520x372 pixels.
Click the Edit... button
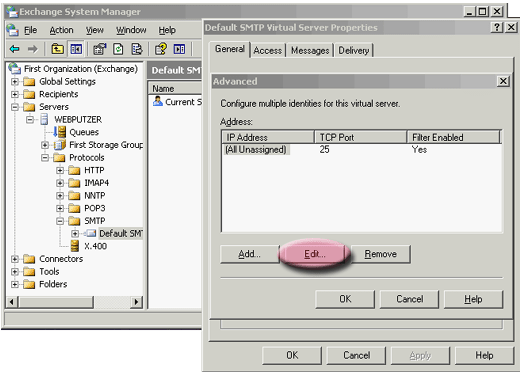(315, 254)
